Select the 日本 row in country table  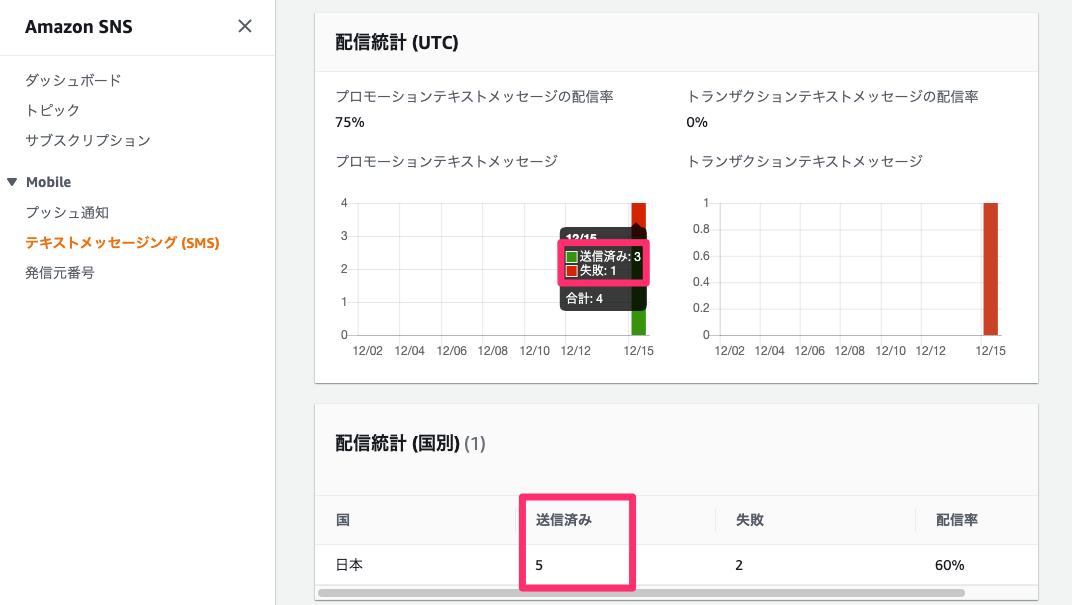(348, 564)
